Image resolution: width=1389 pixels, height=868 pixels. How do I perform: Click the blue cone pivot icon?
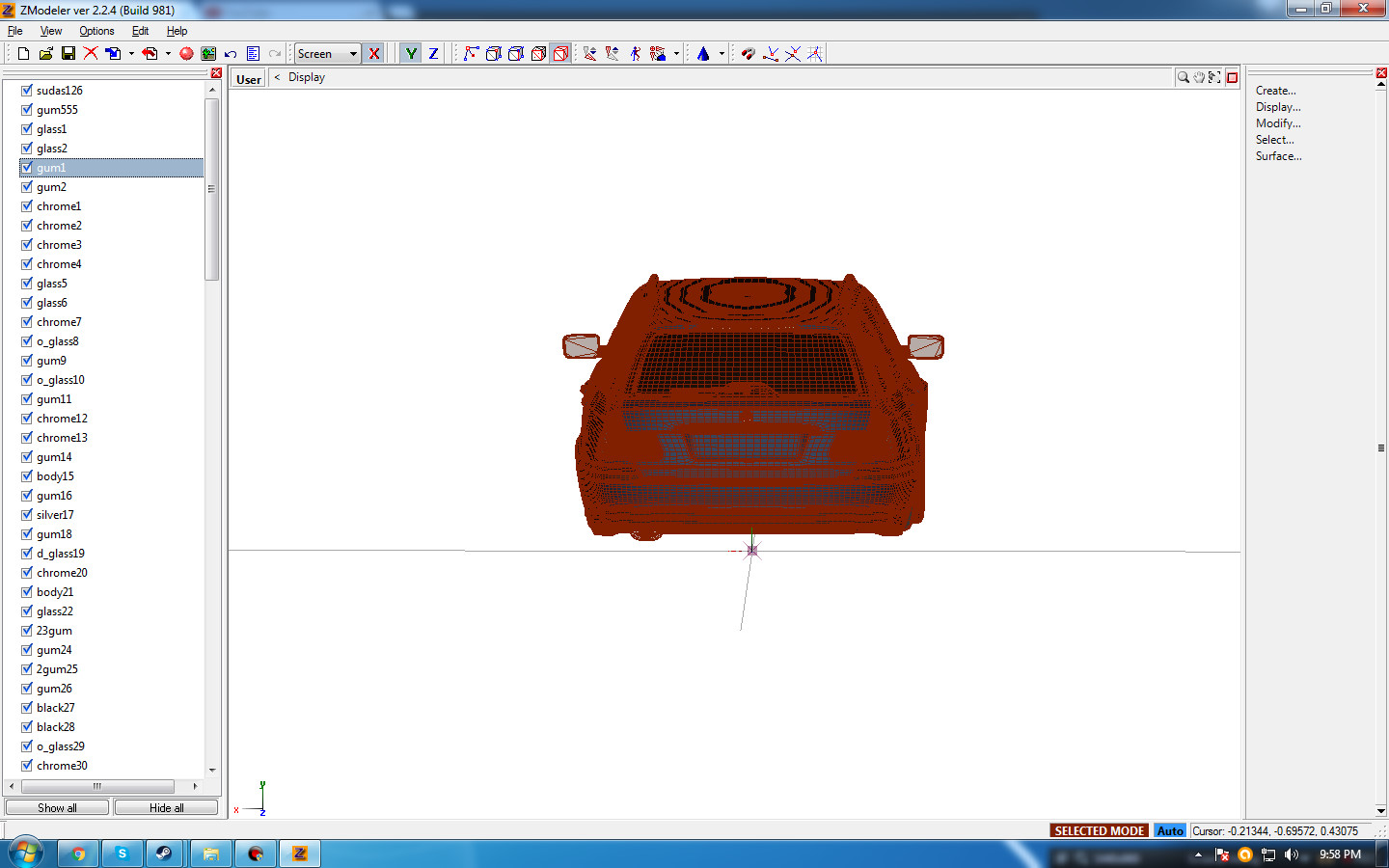(703, 54)
